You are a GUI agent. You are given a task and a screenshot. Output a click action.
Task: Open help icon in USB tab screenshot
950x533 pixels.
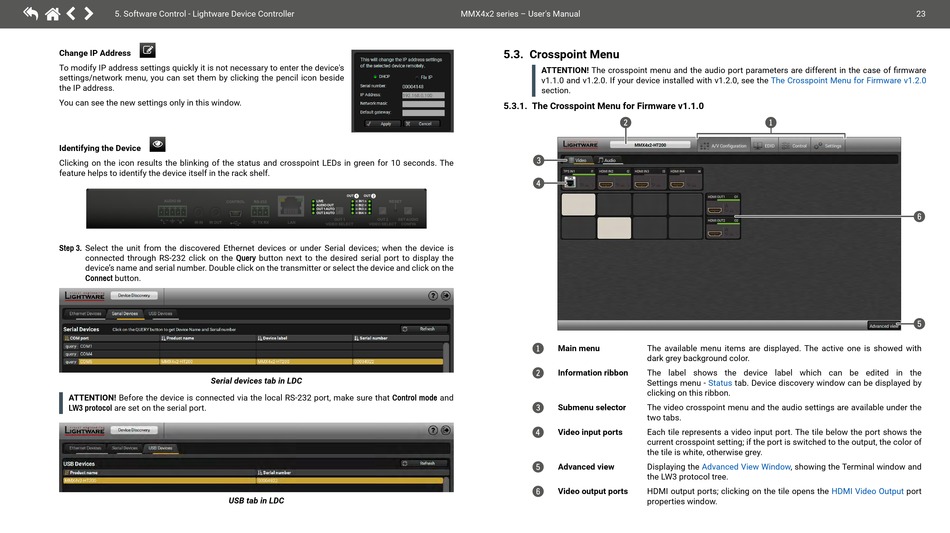point(433,430)
